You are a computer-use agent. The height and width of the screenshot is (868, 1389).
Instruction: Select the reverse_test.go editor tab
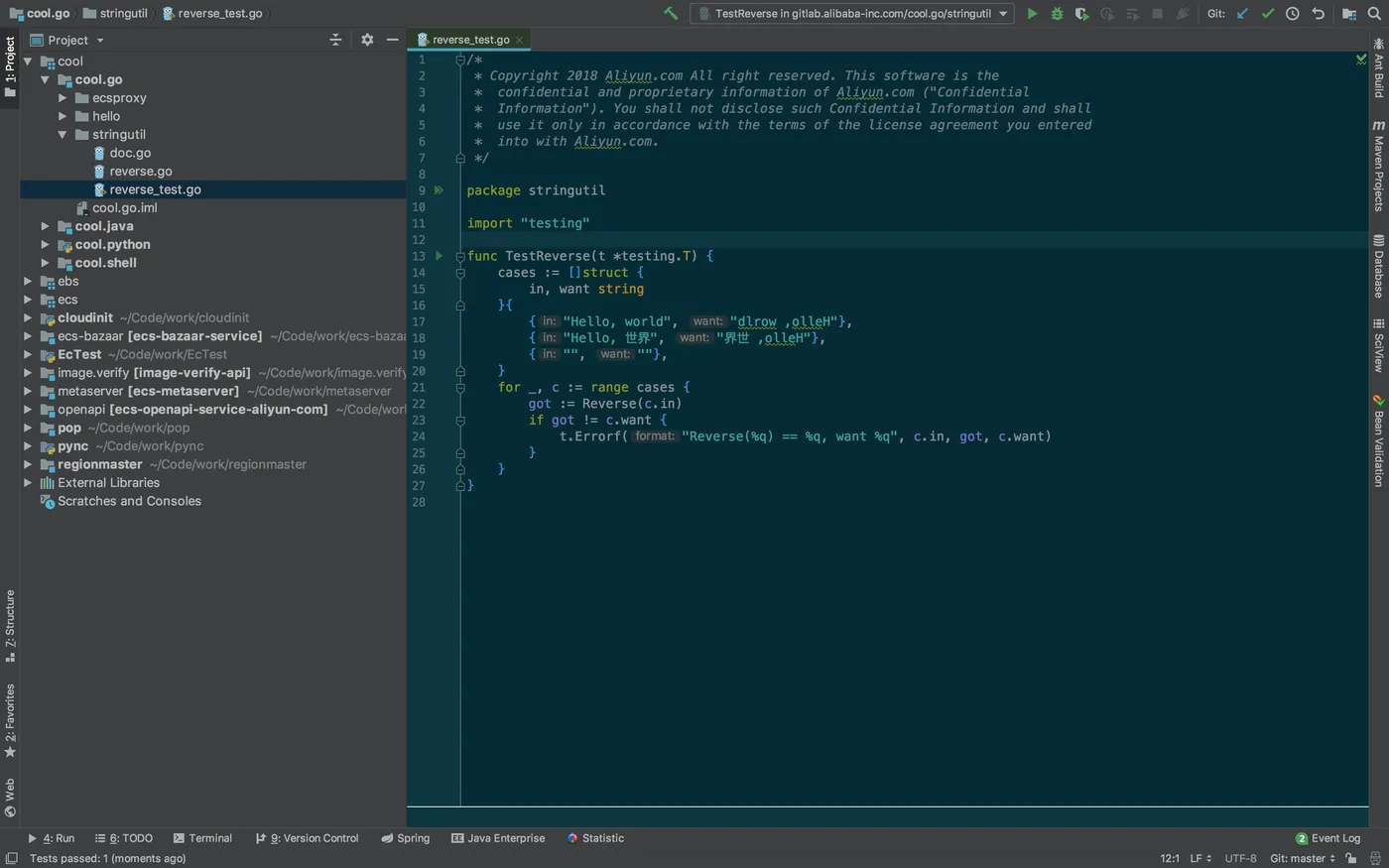click(x=469, y=40)
